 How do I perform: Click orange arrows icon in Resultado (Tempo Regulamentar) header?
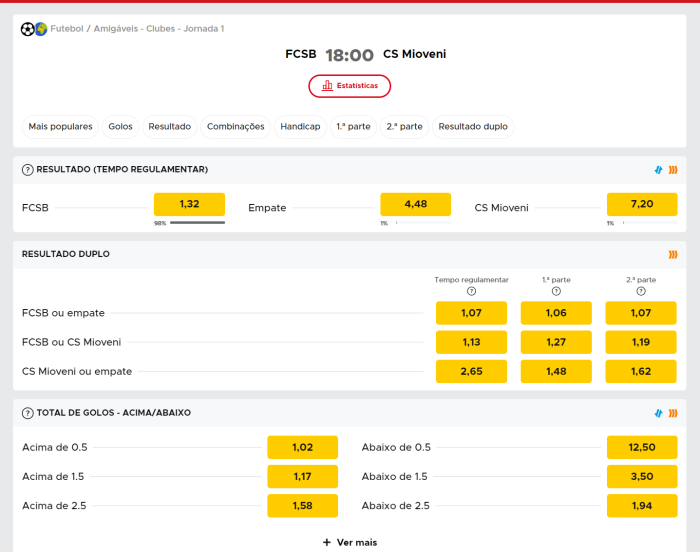pos(673,170)
